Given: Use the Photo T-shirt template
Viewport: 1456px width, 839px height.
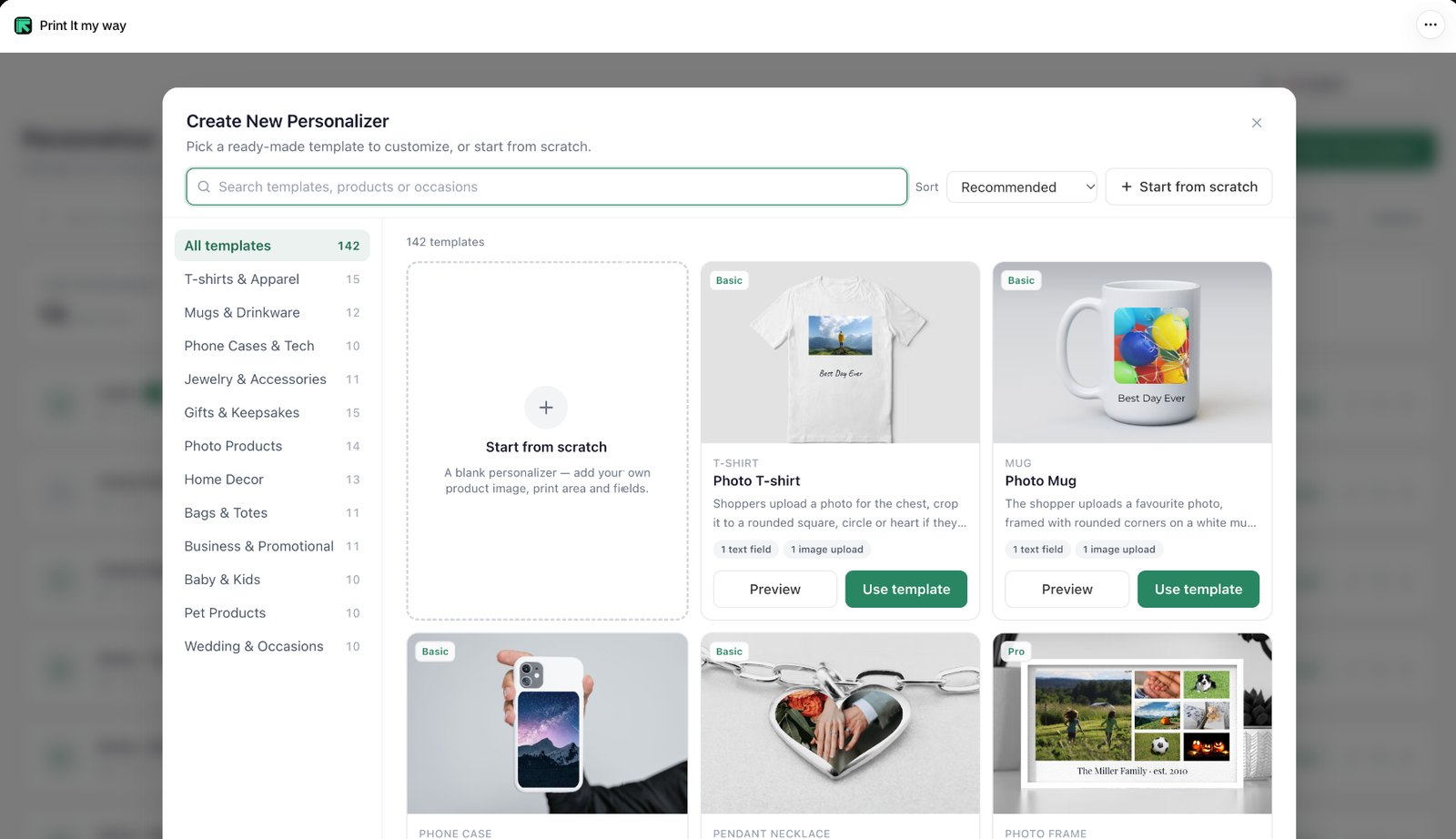Looking at the screenshot, I should tap(906, 589).
